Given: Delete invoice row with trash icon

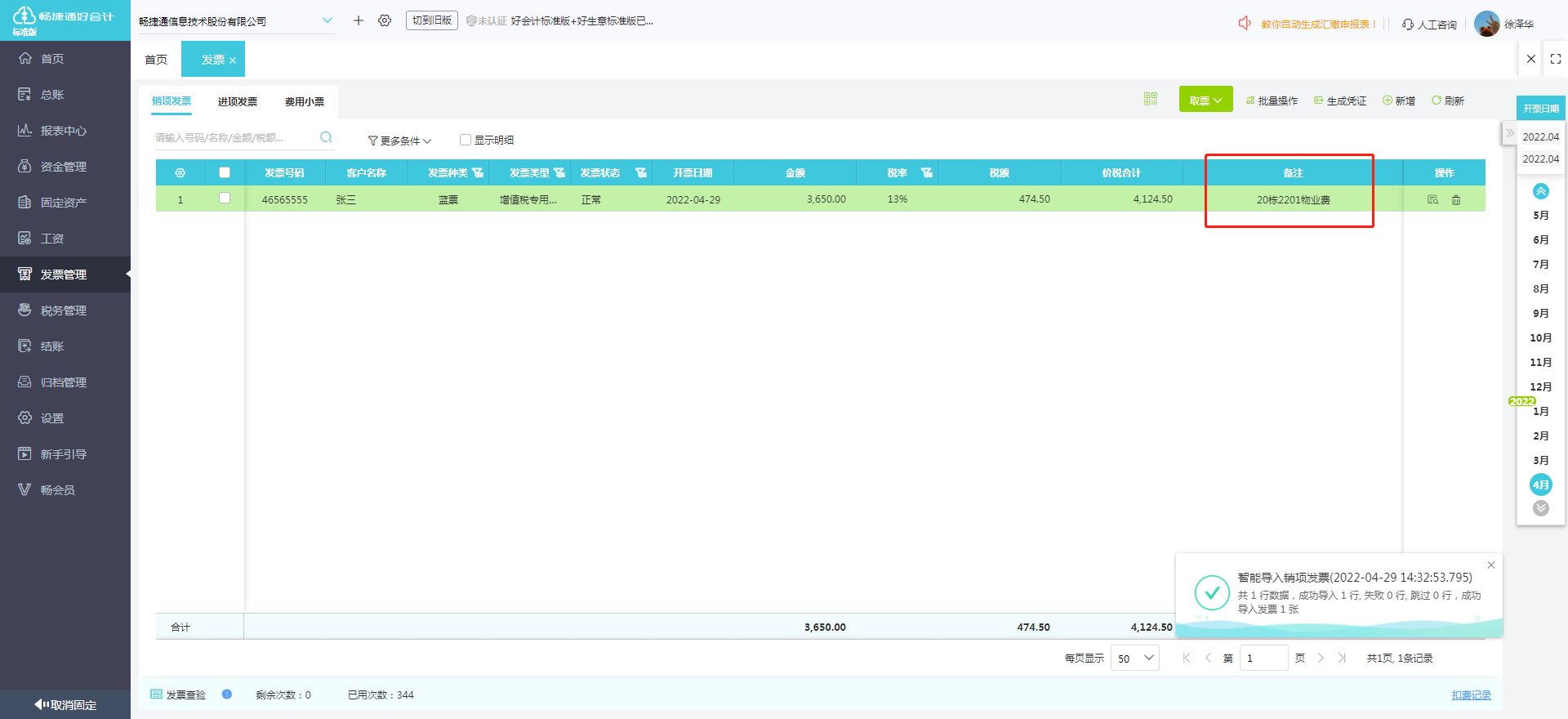Looking at the screenshot, I should click(1456, 199).
